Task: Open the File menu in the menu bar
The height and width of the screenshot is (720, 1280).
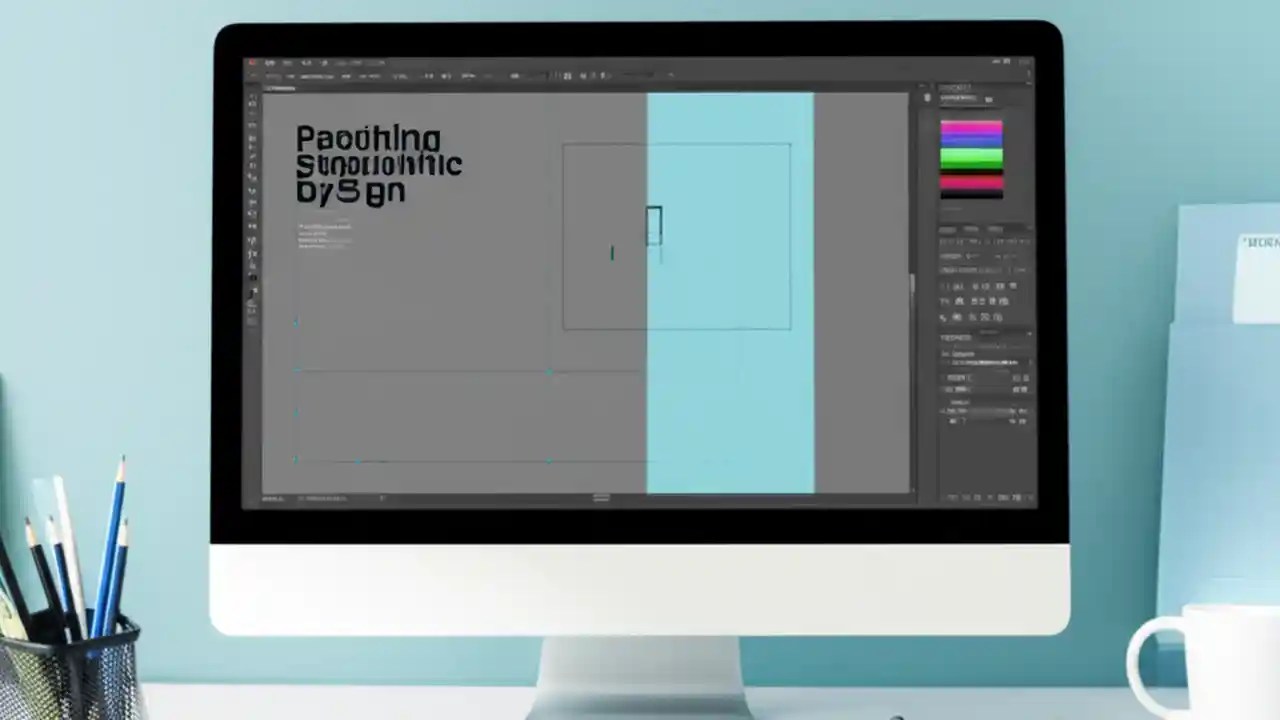Action: (x=270, y=62)
